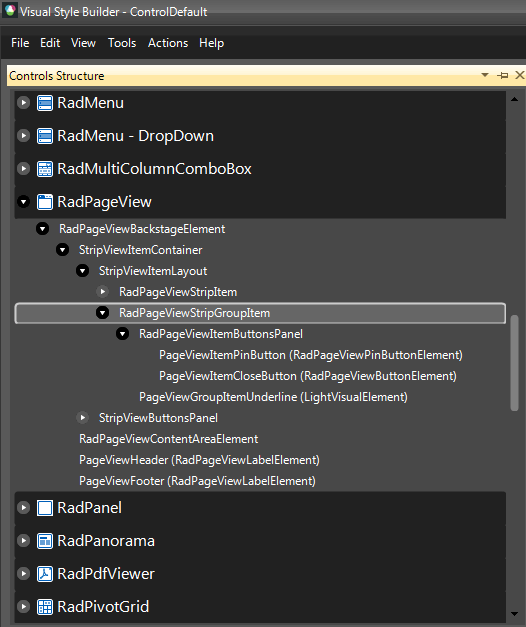Viewport: 526px width, 627px height.
Task: Click the RadPanorama control icon
Action: tap(45, 541)
